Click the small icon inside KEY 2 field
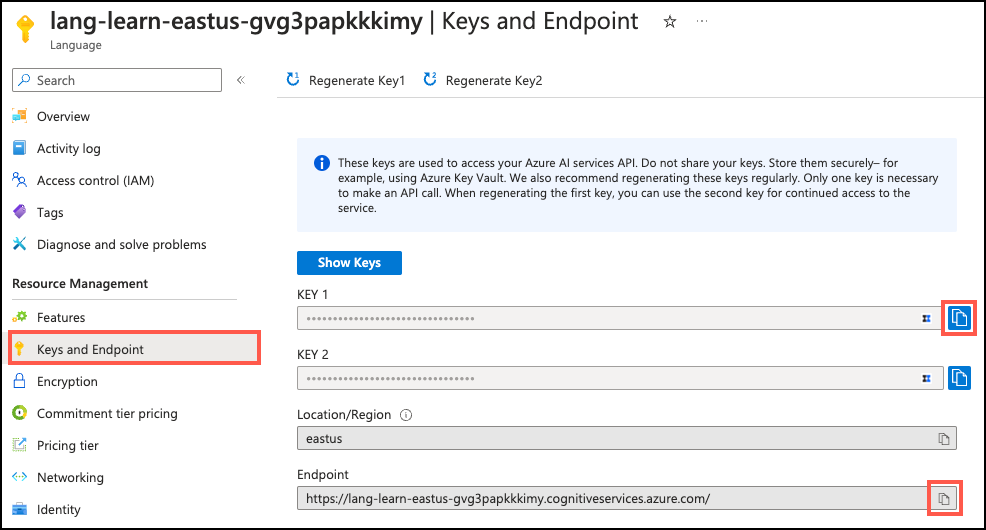Screen dimensions: 986x530 (926, 378)
